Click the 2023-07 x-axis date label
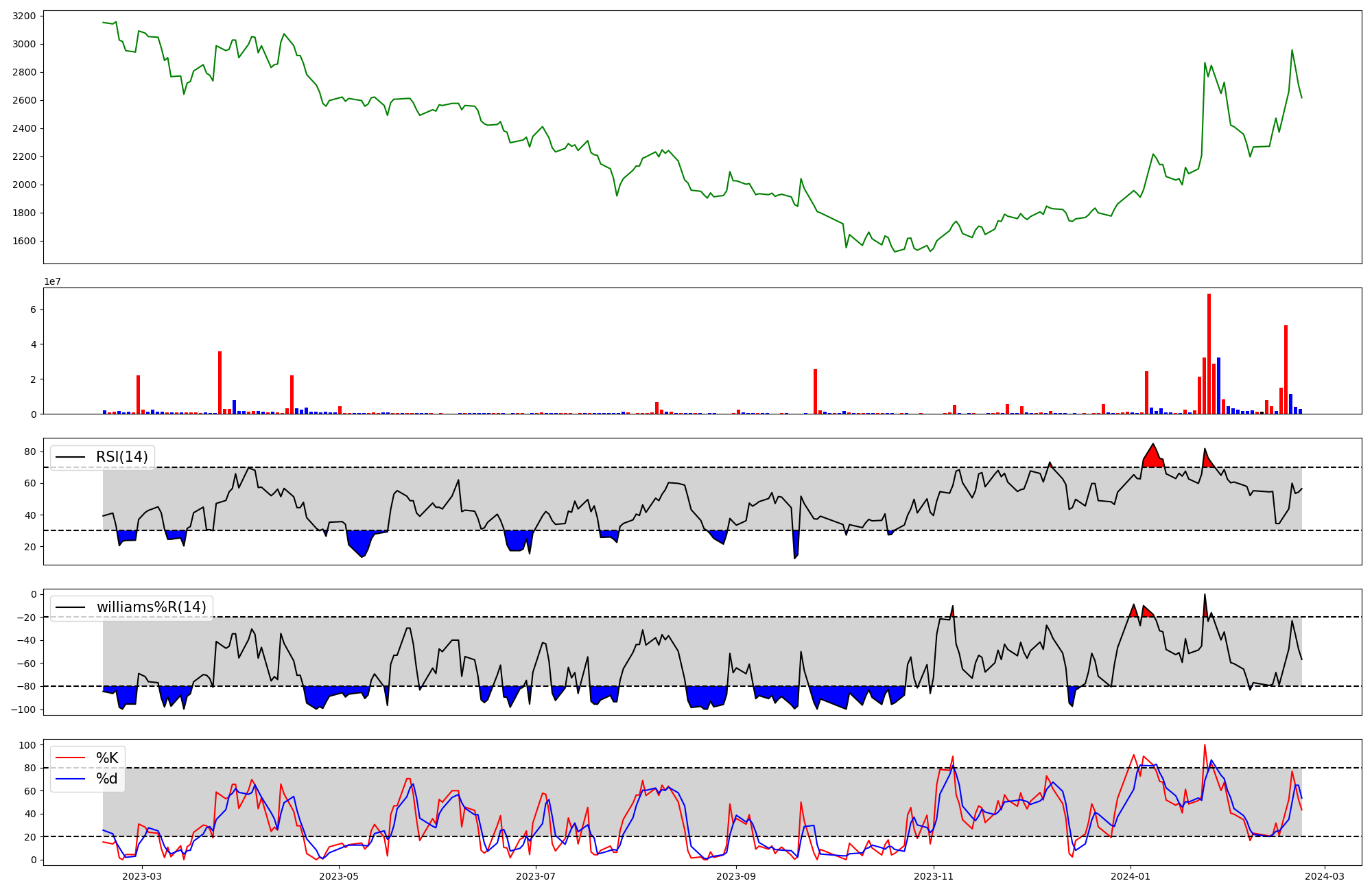This screenshot has height=892, width=1372. [535, 876]
